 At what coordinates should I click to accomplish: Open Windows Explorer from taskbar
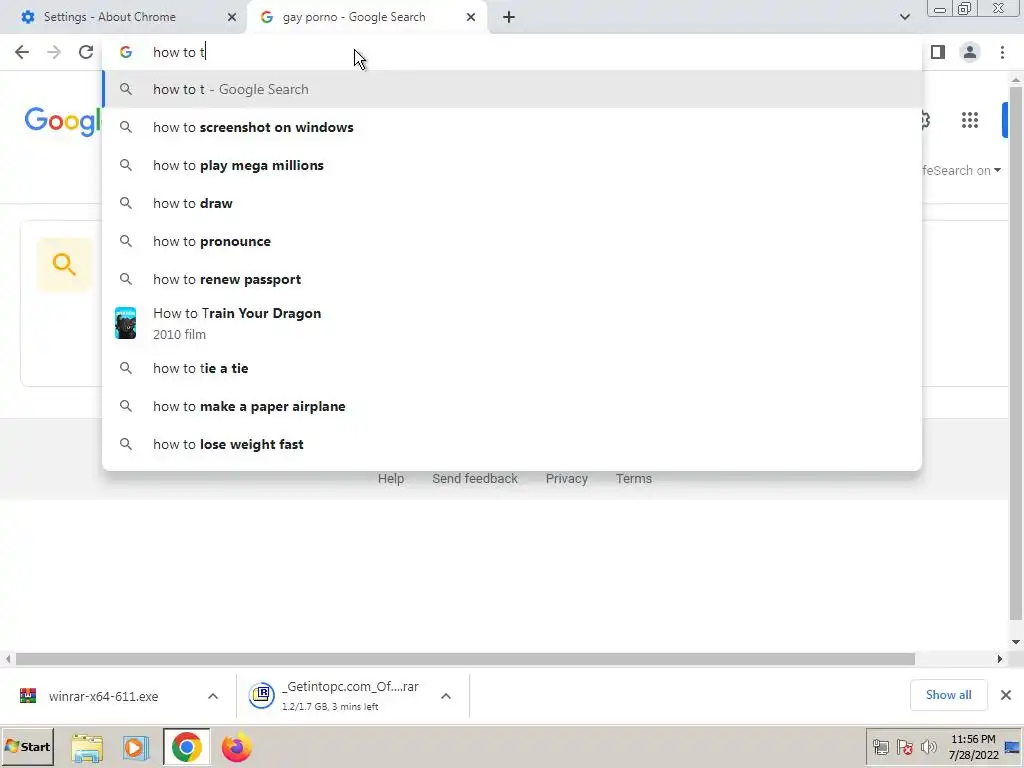click(87, 747)
